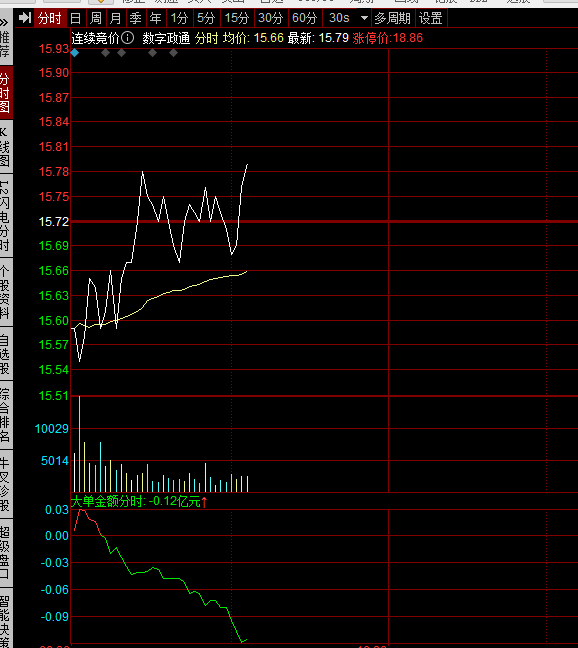Select the 30s interval option
Viewport: 578px width, 648px height.
pyautogui.click(x=339, y=18)
